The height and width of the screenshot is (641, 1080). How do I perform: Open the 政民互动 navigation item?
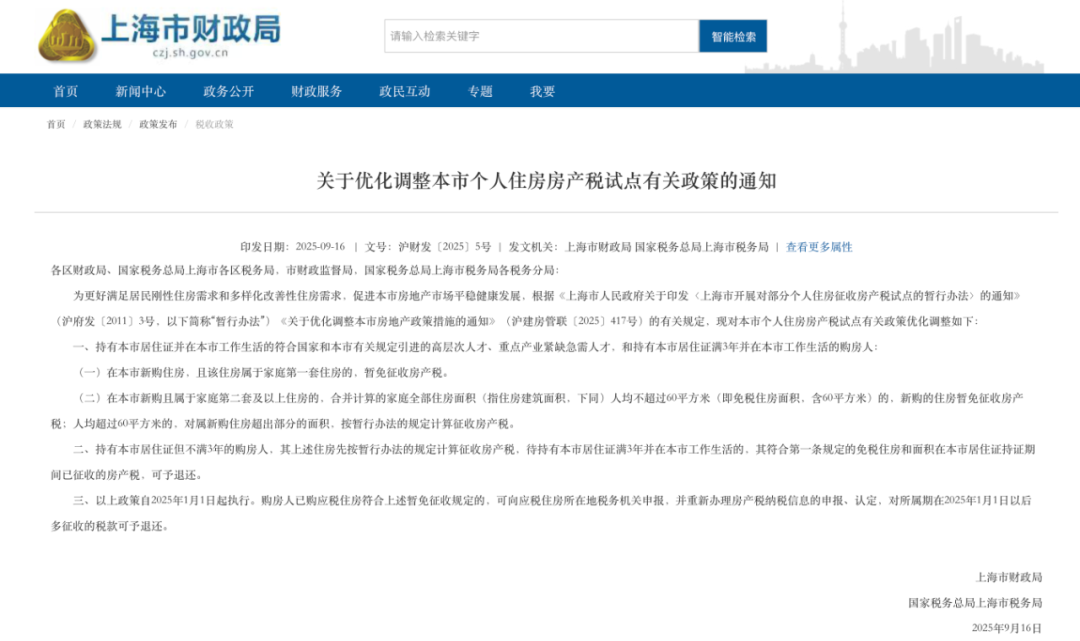pyautogui.click(x=404, y=91)
